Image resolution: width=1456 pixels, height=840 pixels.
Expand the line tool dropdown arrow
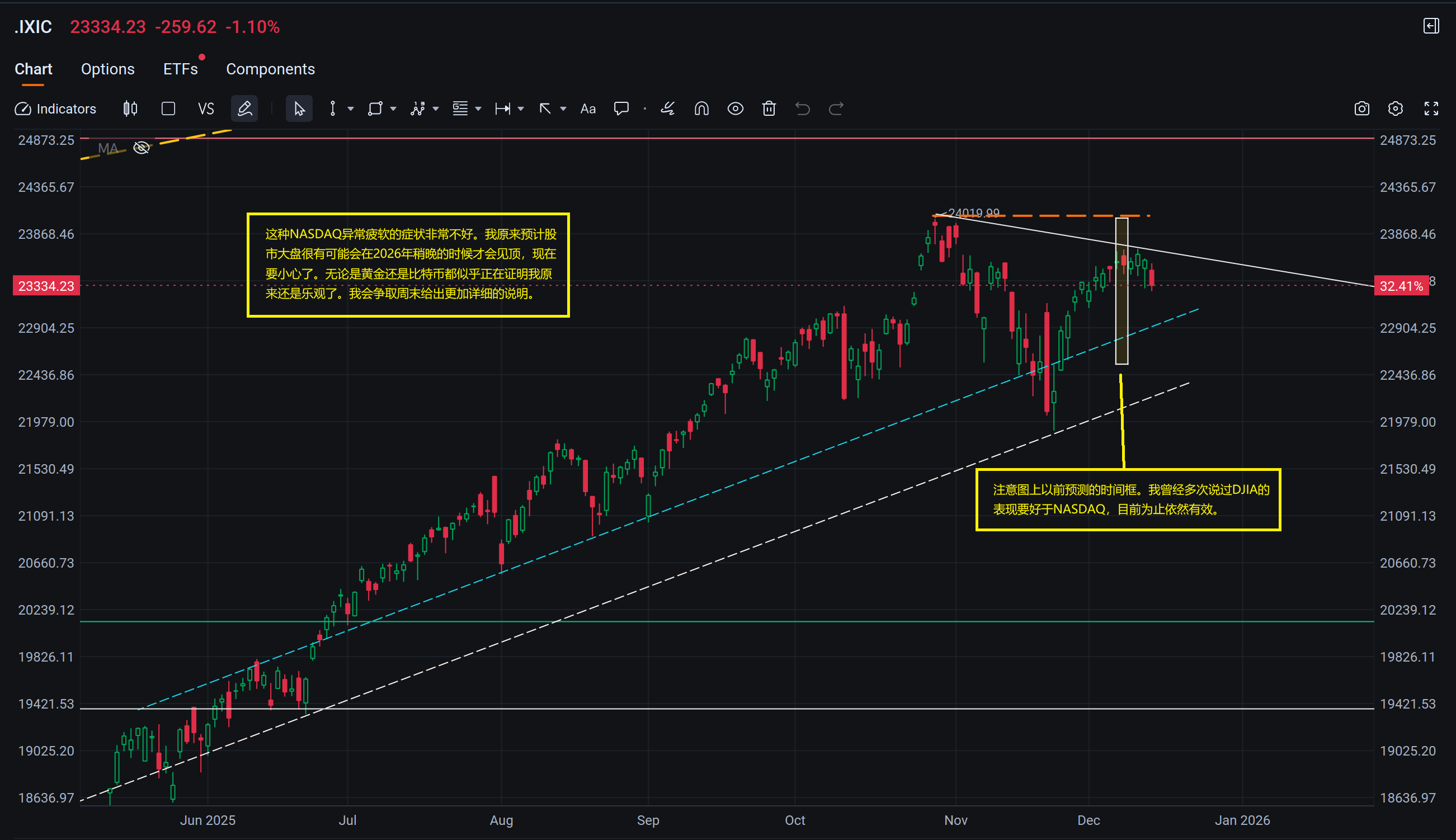350,108
